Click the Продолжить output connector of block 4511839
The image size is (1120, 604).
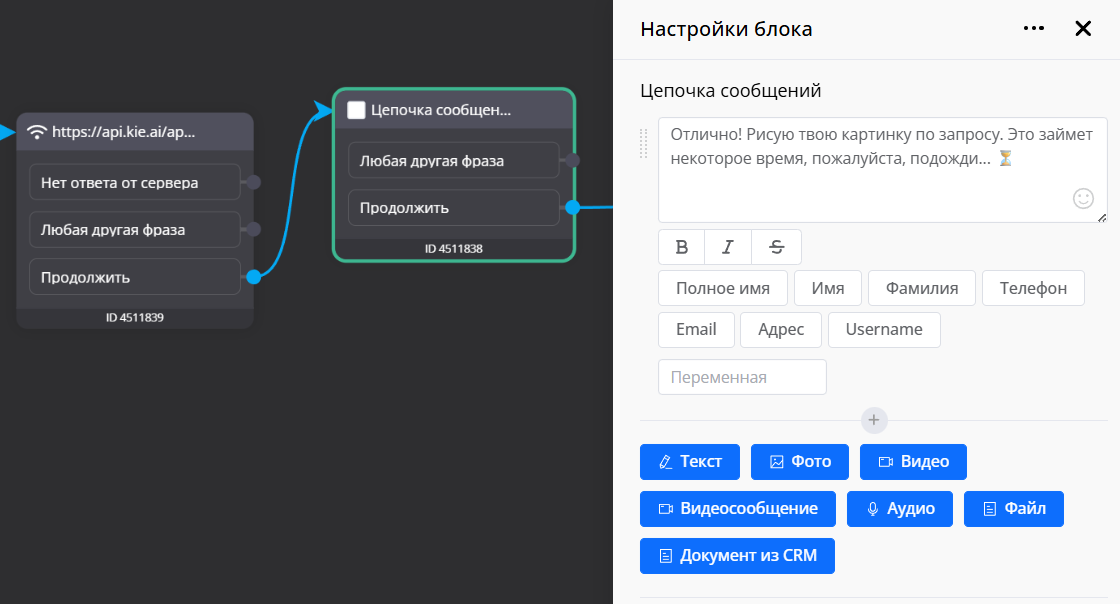(x=254, y=277)
